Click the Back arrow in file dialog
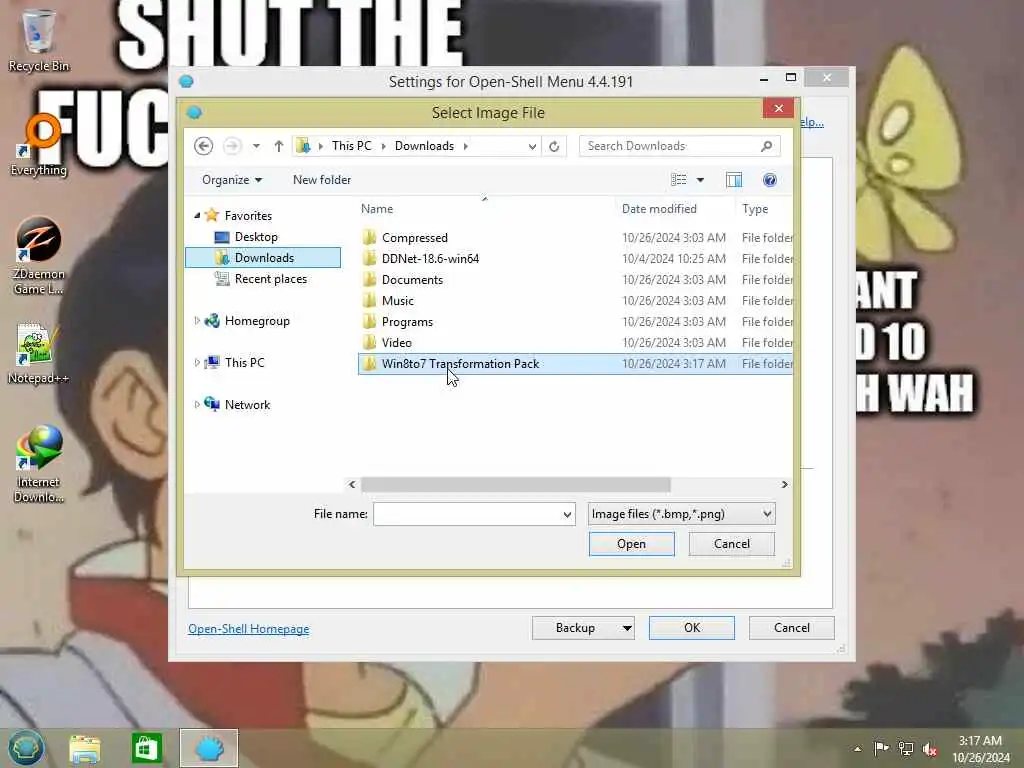The image size is (1024, 768). 204,146
